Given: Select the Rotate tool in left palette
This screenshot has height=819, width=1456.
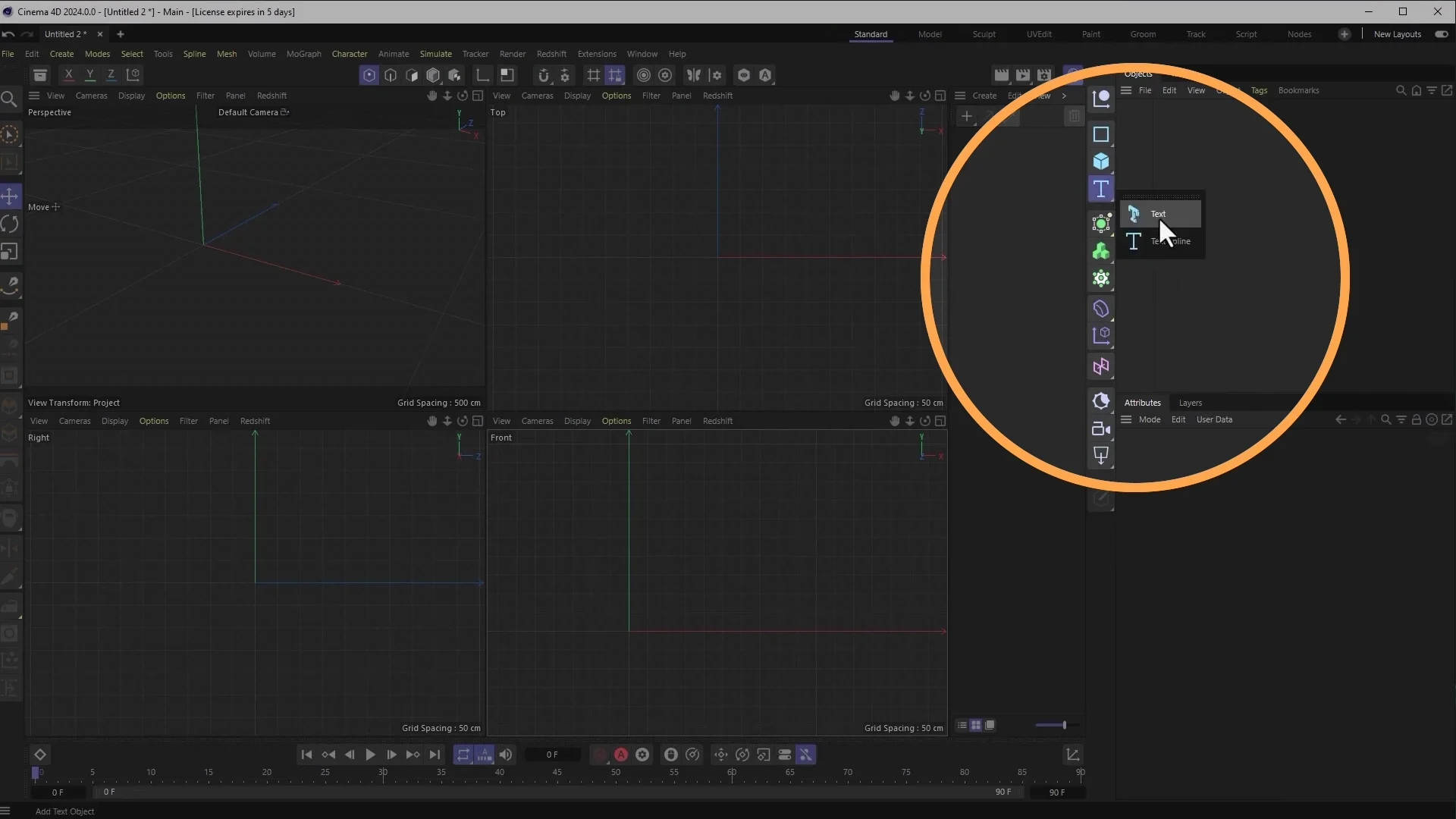Looking at the screenshot, I should tap(10, 224).
